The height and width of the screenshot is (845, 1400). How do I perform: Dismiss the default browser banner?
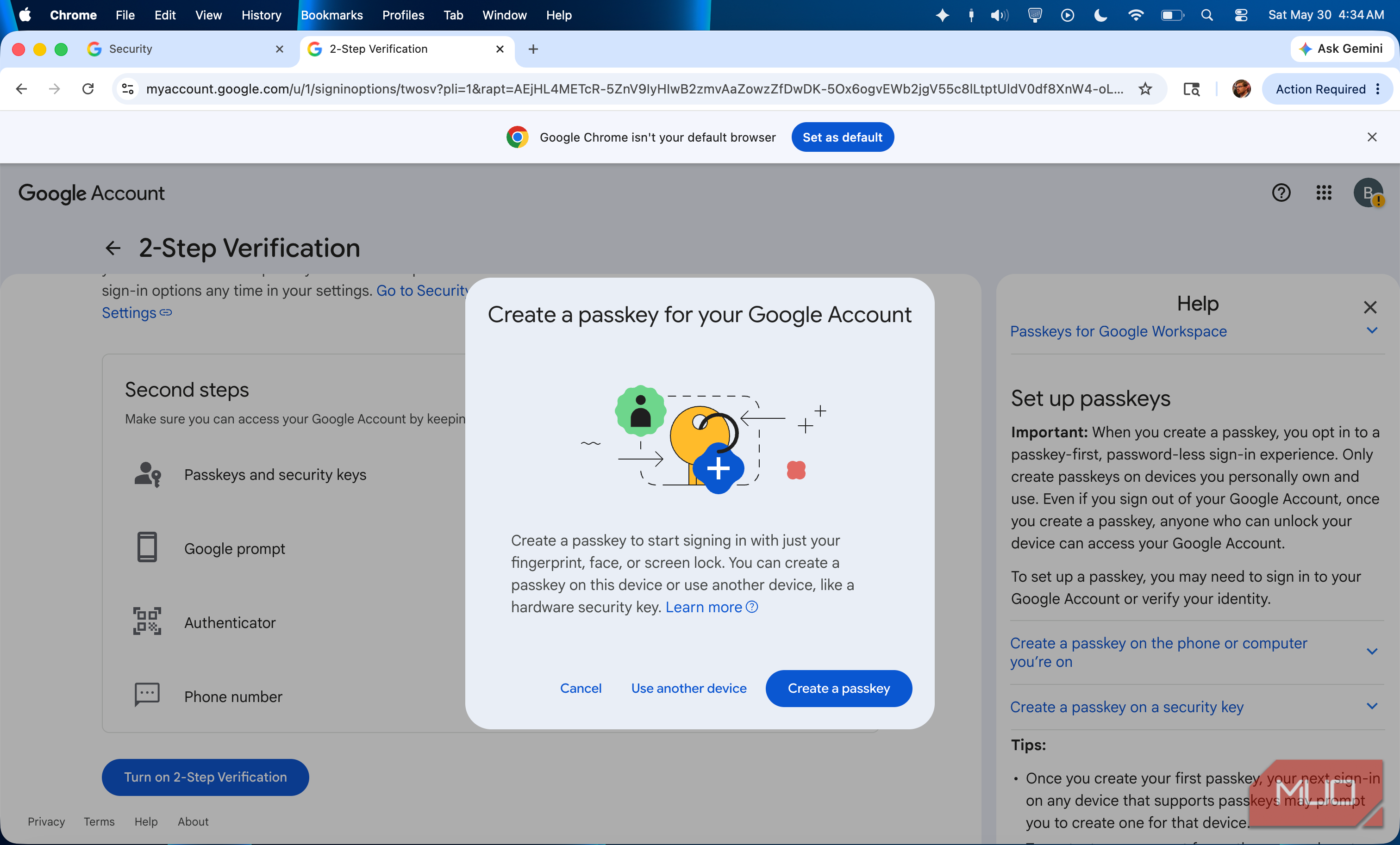(x=1372, y=137)
